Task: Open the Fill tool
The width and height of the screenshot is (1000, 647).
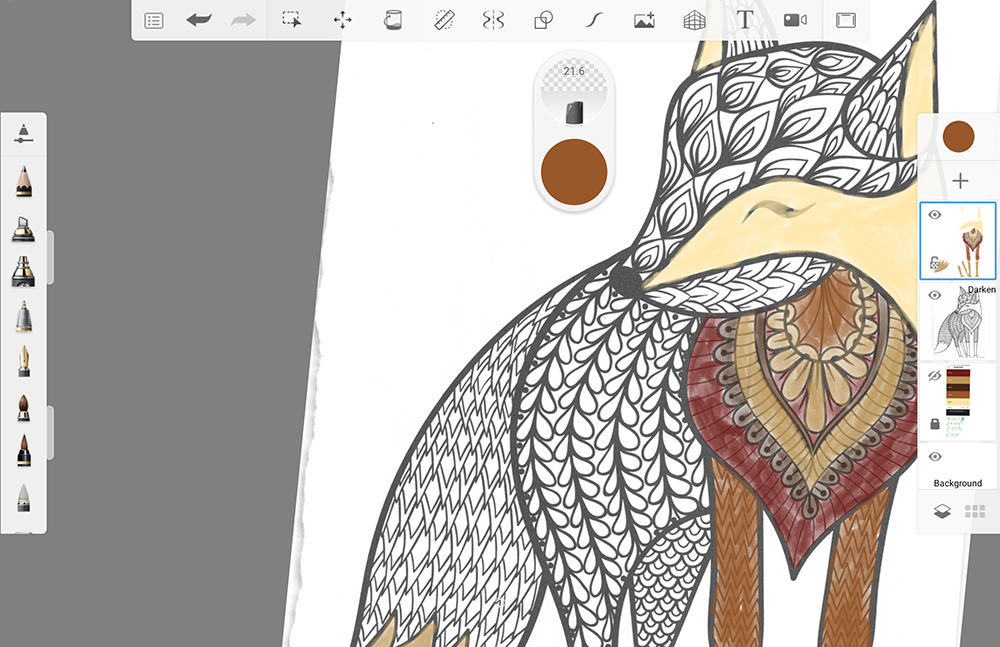Action: pyautogui.click(x=392, y=20)
